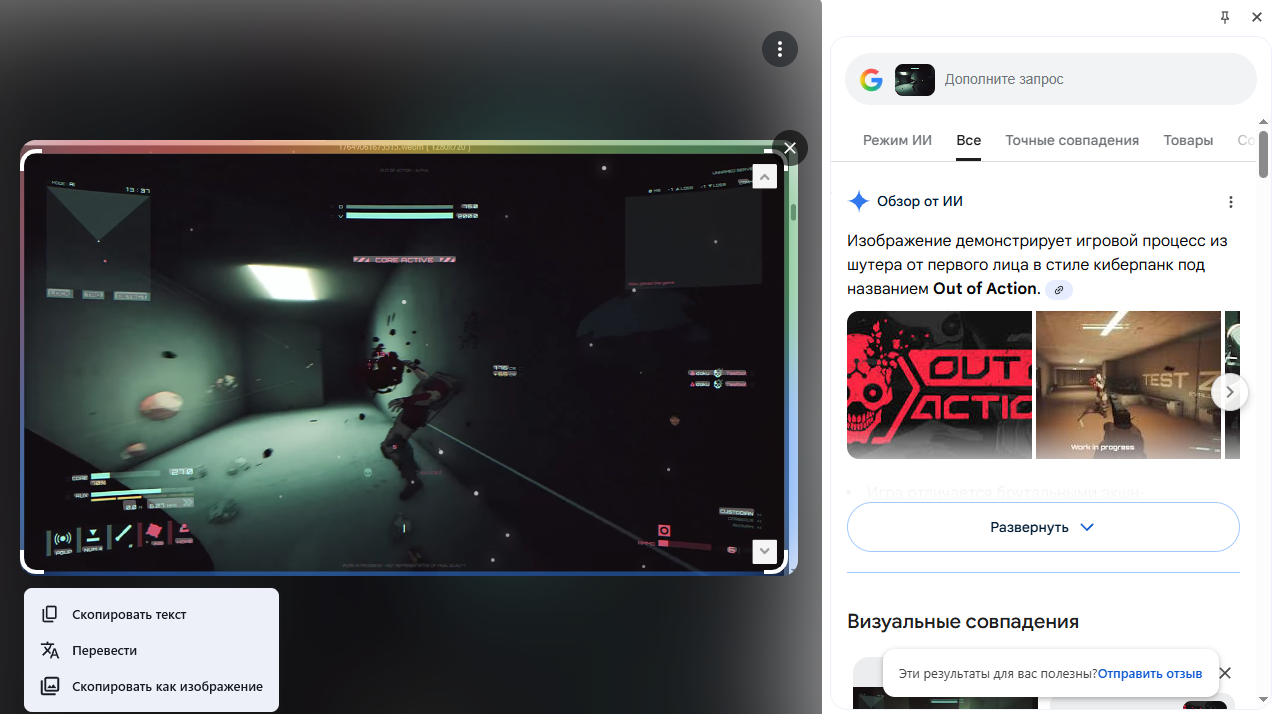The height and width of the screenshot is (714, 1276).
Task: Click the Google logo in search box
Action: point(871,80)
